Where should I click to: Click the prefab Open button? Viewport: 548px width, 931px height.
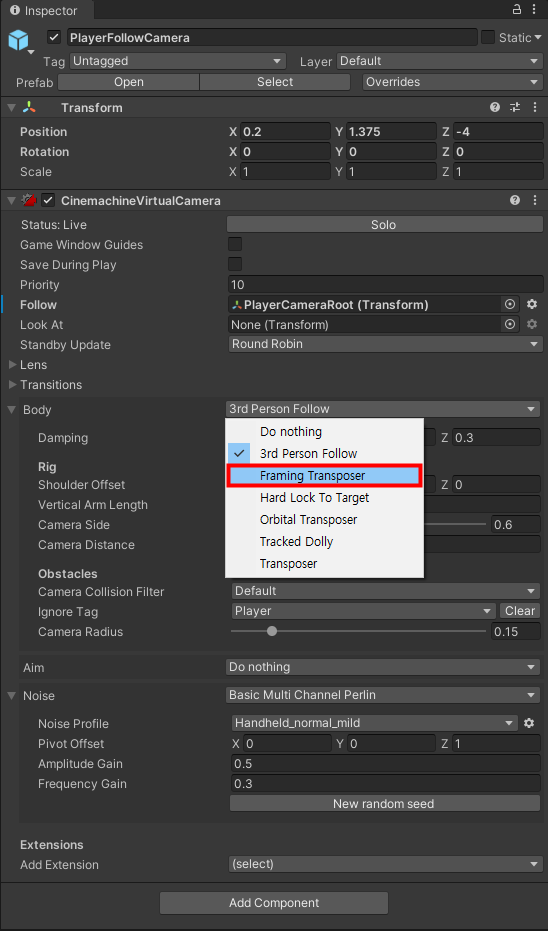click(129, 82)
